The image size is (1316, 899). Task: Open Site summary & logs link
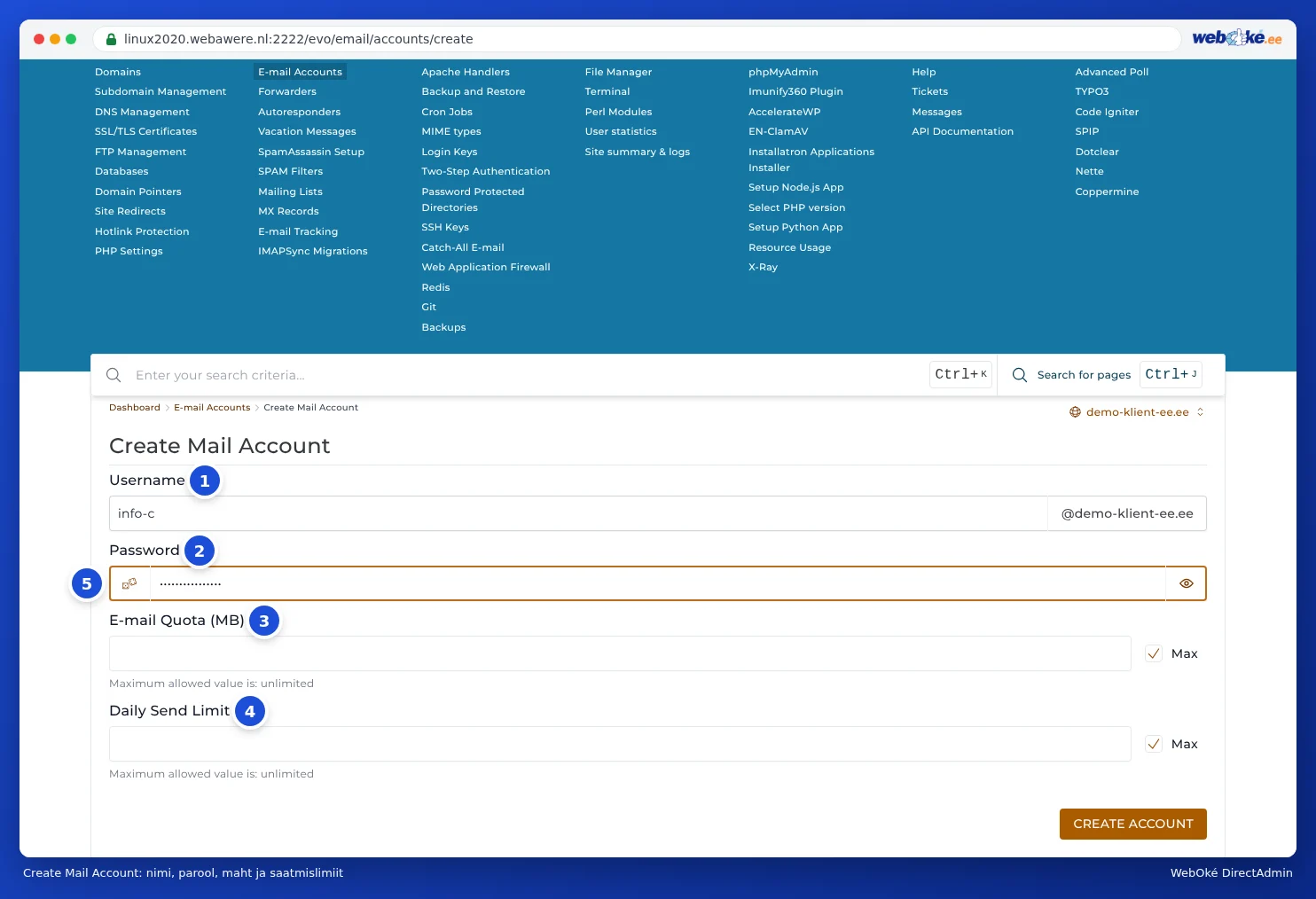point(638,152)
